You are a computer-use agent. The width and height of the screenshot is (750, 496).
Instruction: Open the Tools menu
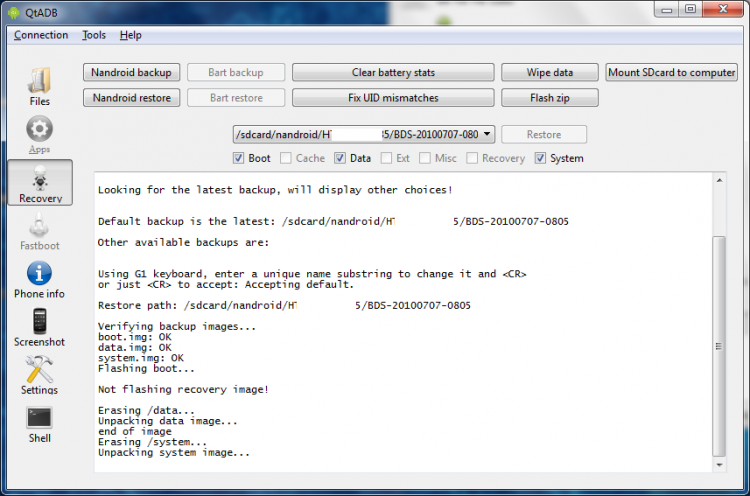[94, 35]
